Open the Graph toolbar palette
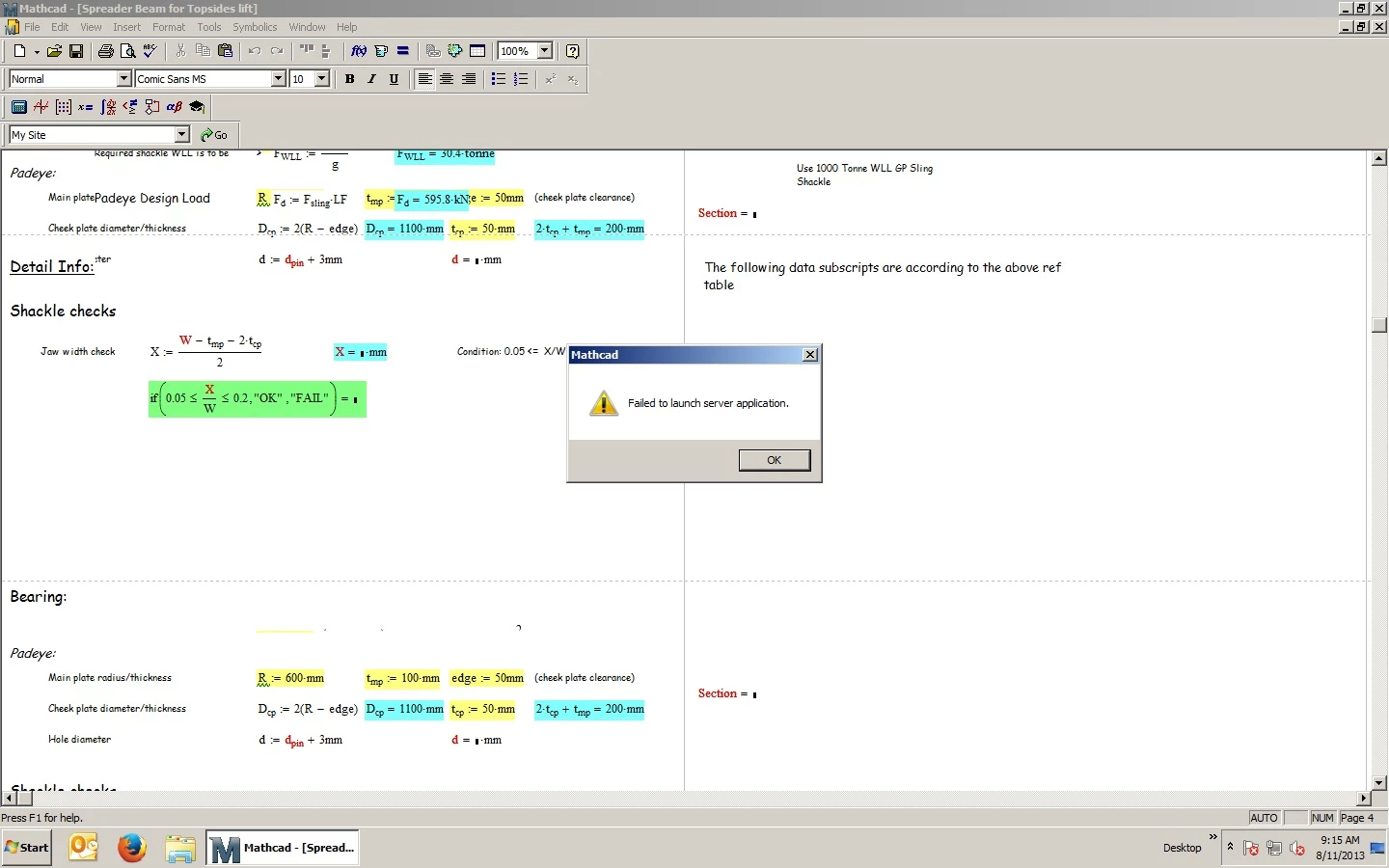 pyautogui.click(x=41, y=107)
